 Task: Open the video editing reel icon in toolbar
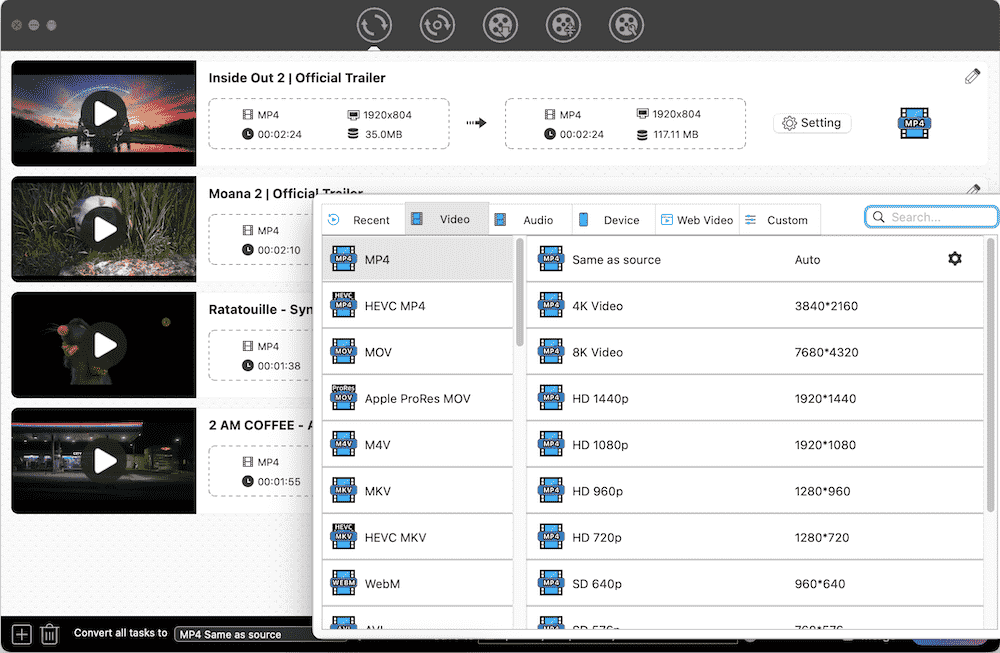pyautogui.click(x=626, y=25)
